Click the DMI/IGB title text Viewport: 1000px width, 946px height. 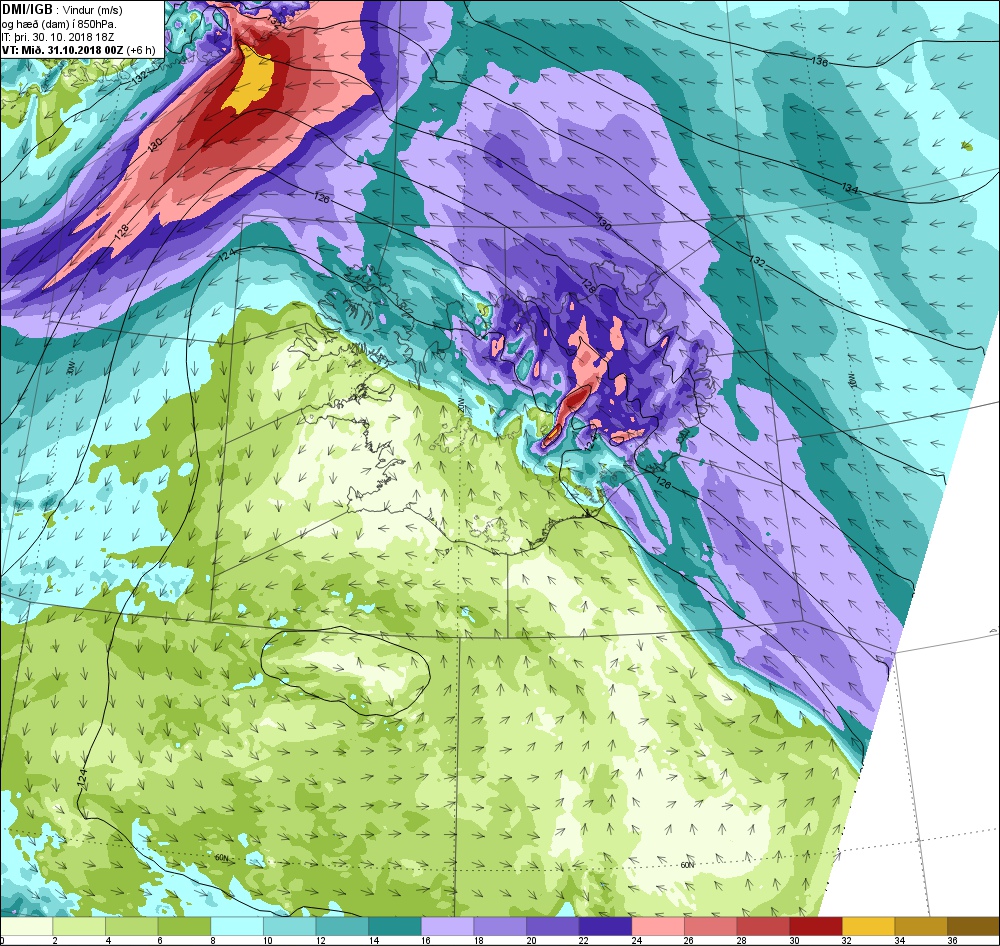click(27, 10)
